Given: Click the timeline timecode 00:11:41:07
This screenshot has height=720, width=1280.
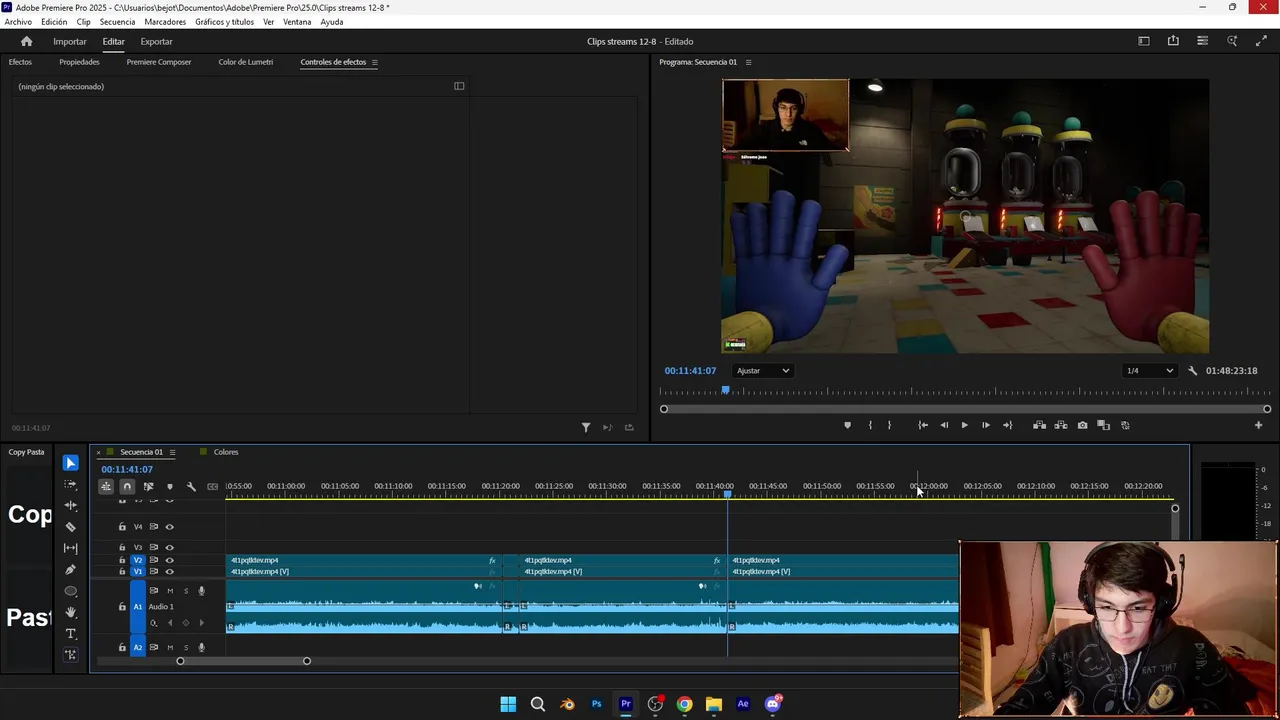Looking at the screenshot, I should click(x=127, y=469).
